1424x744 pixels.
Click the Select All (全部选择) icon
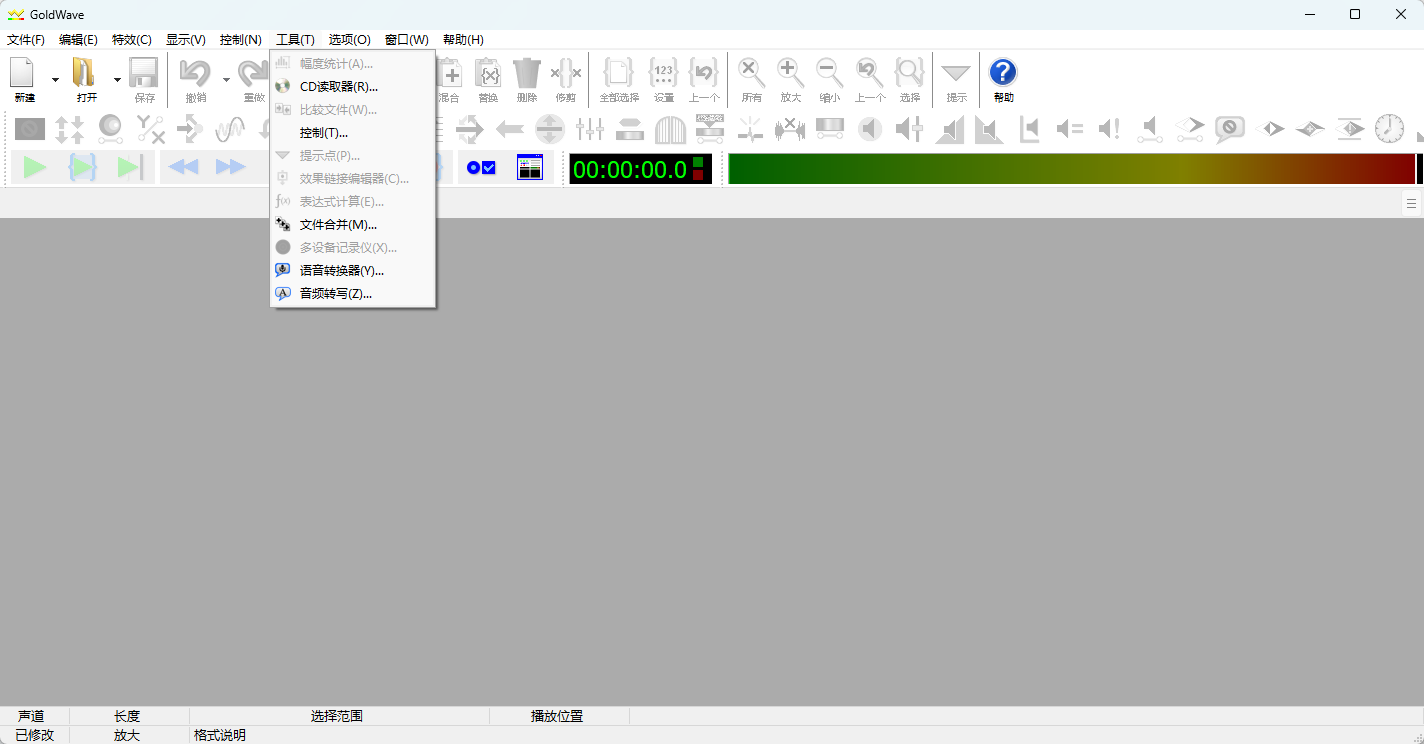[x=619, y=74]
